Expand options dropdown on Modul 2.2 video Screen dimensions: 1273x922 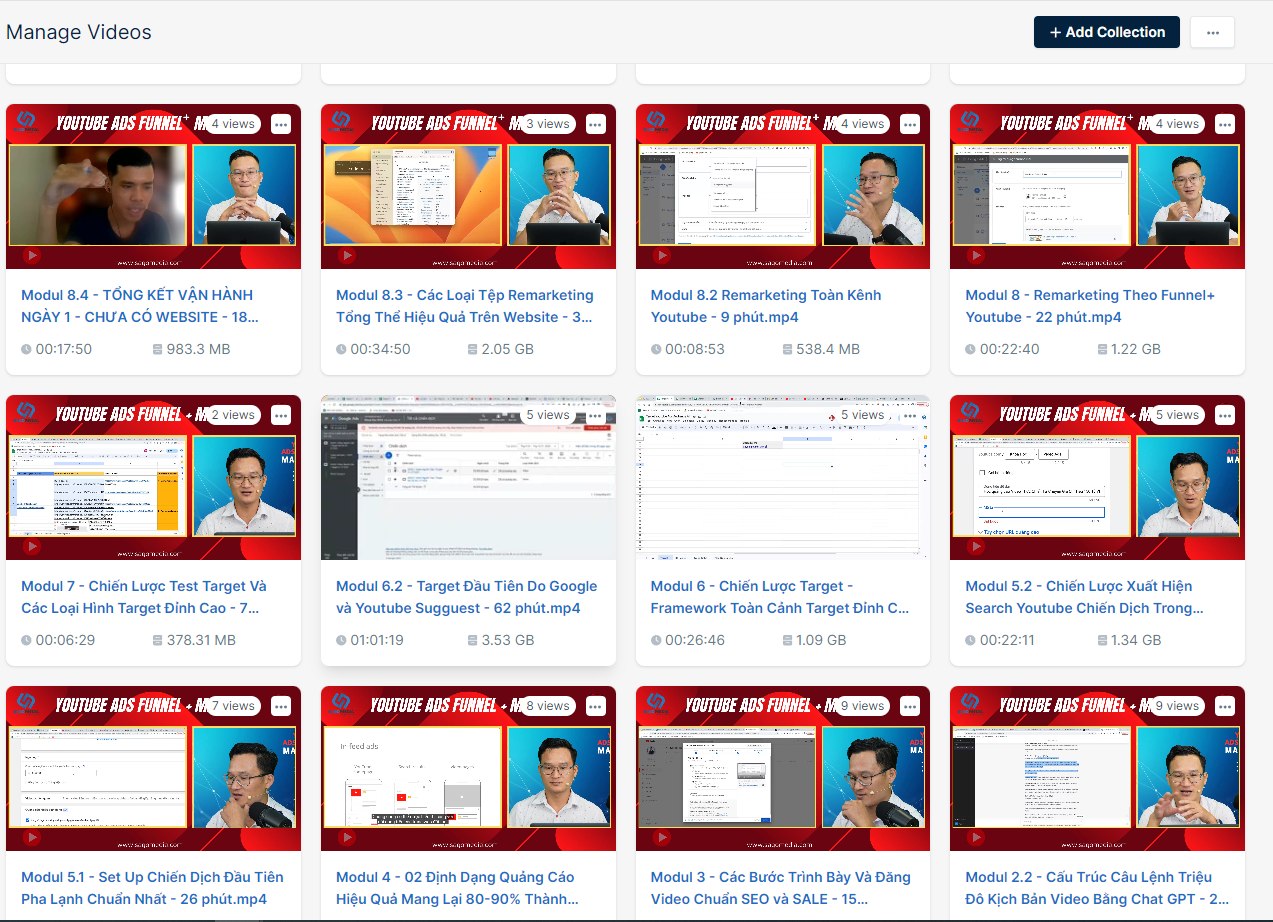pos(1225,706)
